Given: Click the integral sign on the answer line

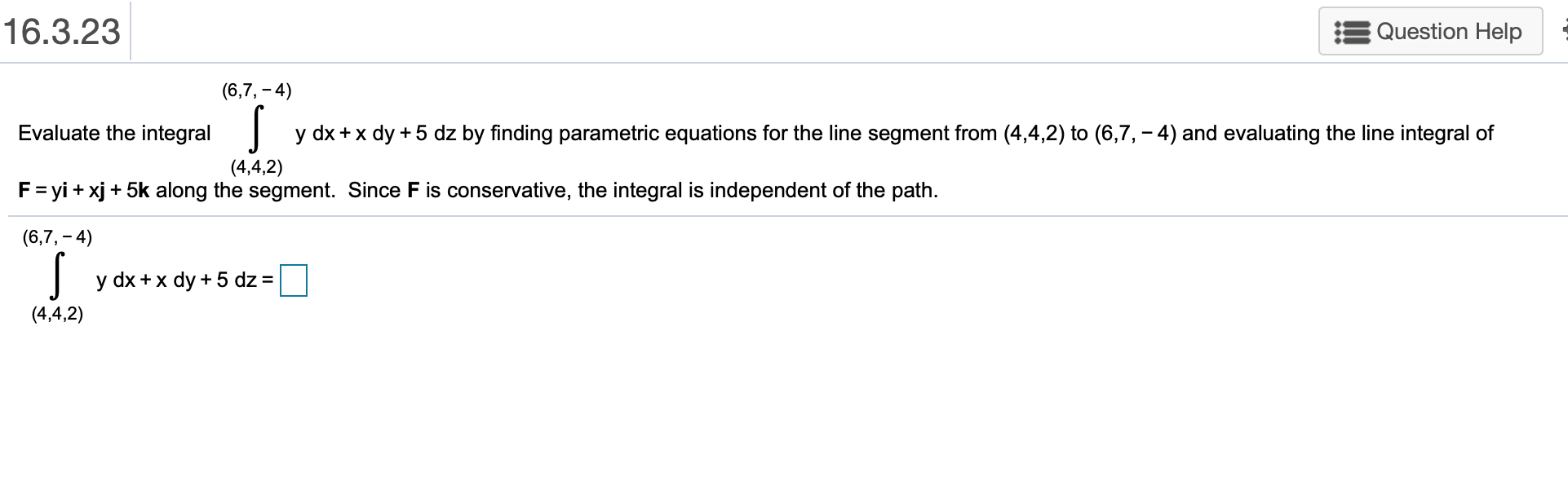Looking at the screenshot, I should click(x=57, y=276).
